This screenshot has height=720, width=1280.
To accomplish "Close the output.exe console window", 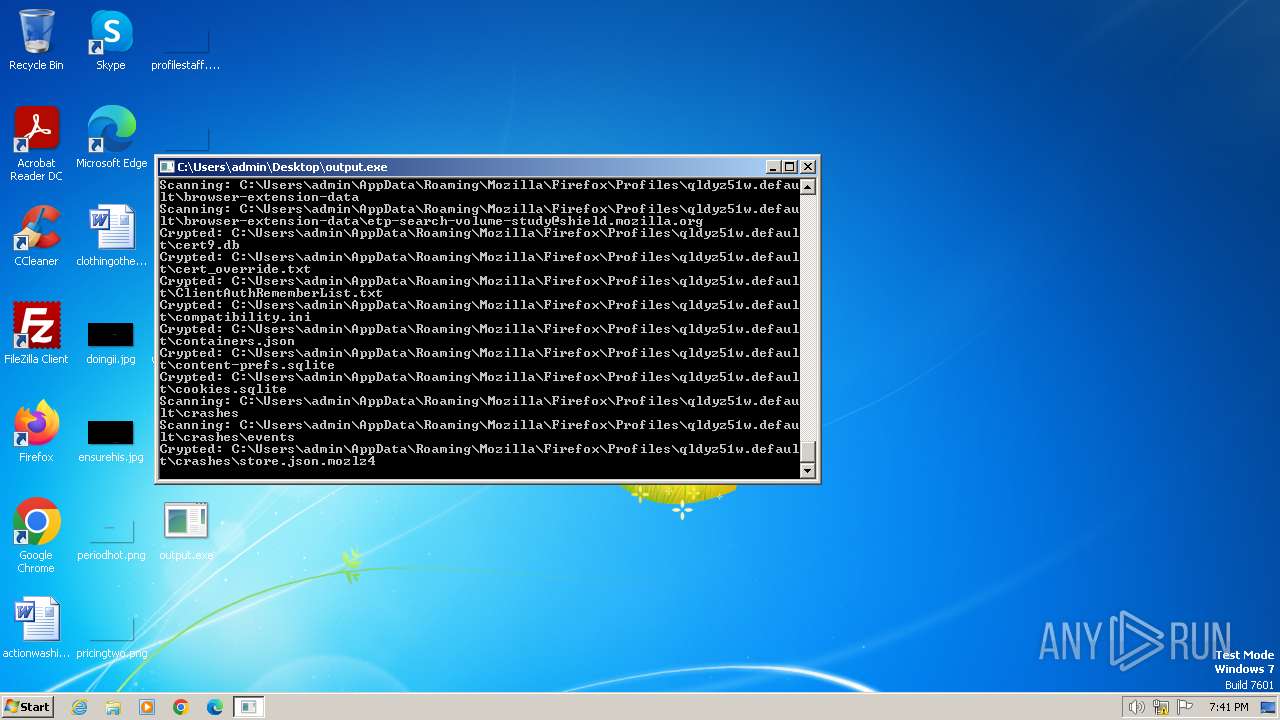I will (808, 167).
